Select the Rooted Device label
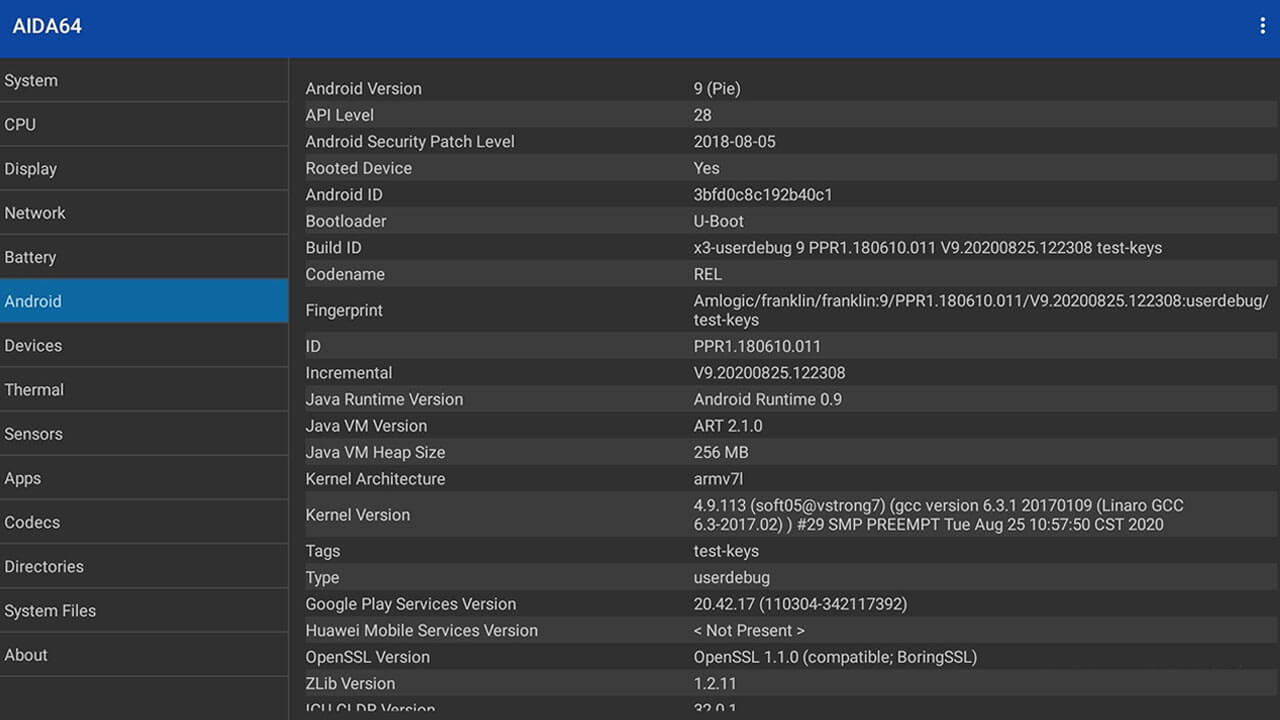 (358, 168)
